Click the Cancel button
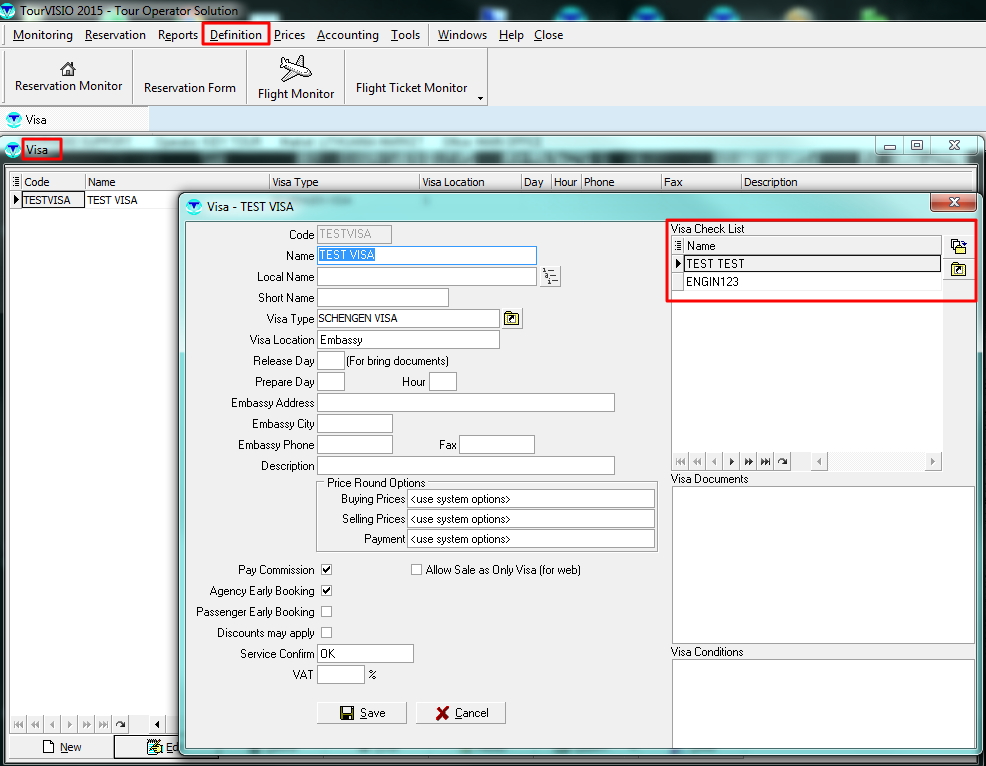This screenshot has width=986, height=766. point(461,713)
